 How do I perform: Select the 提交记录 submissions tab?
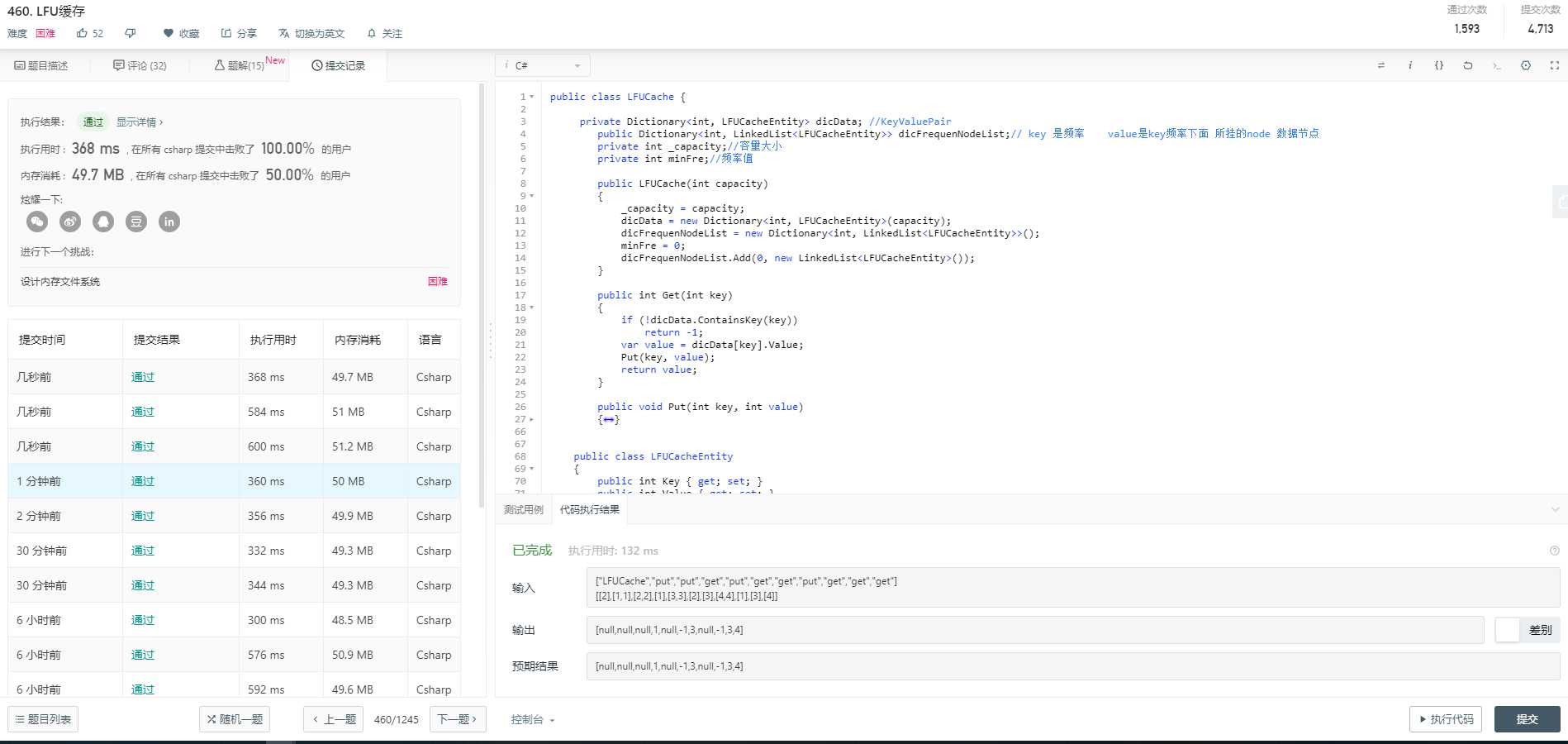[x=339, y=65]
